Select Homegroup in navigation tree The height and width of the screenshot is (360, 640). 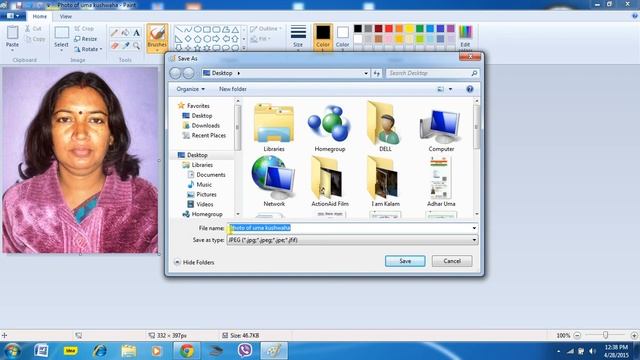click(202, 214)
